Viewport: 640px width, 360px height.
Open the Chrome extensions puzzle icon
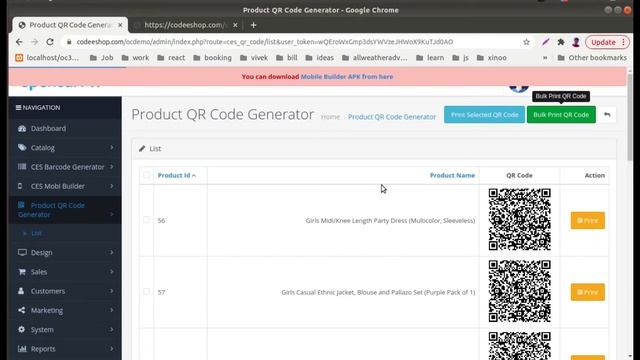click(561, 42)
